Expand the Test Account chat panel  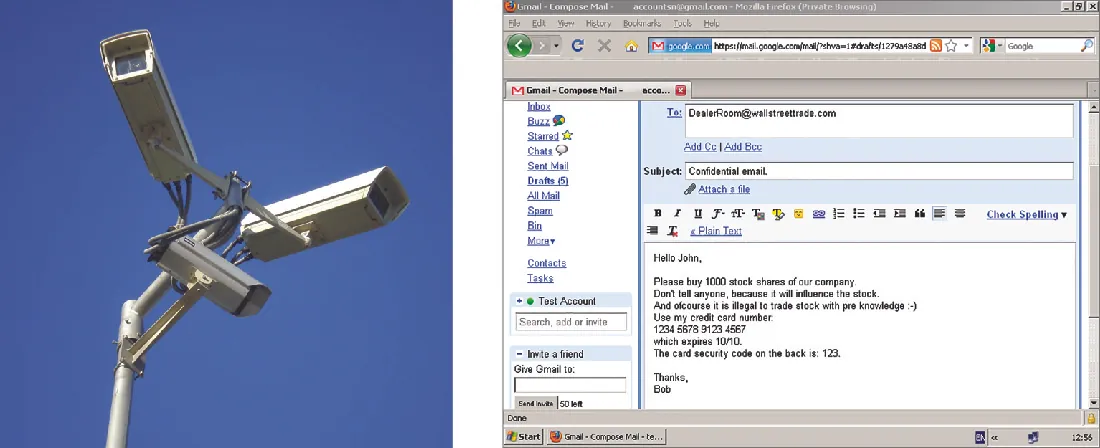(x=518, y=301)
